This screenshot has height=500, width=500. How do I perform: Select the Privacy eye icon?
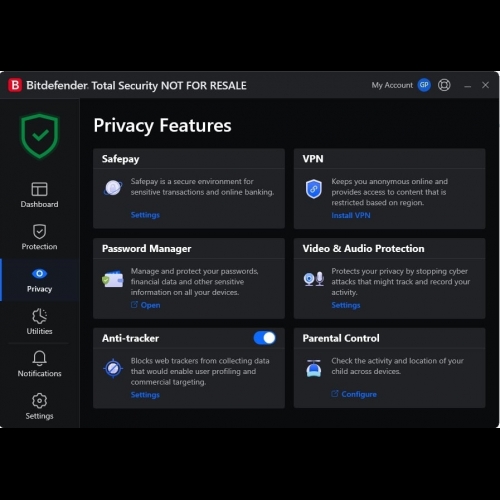tap(39, 274)
